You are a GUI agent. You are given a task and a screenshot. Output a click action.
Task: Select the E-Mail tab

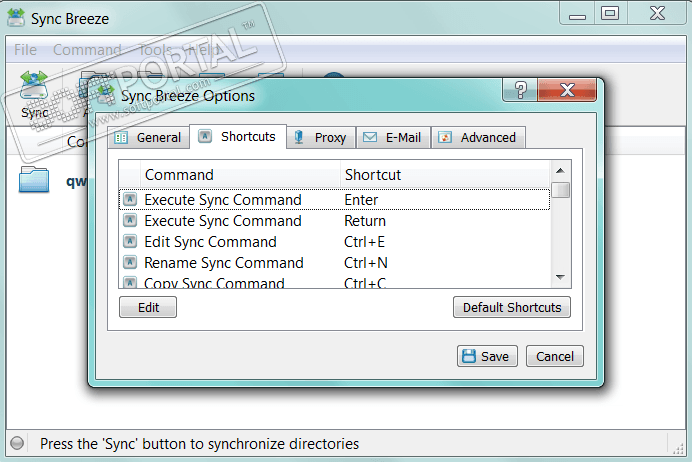(x=392, y=138)
